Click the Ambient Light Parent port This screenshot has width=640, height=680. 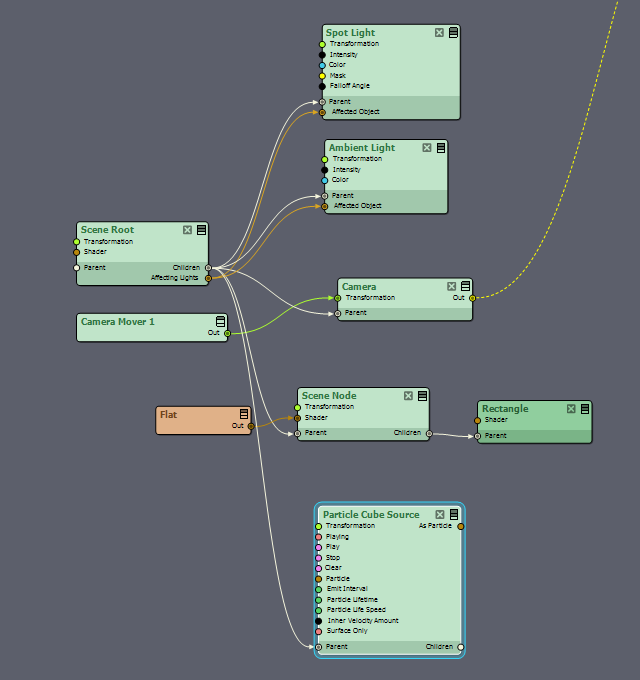tap(325, 196)
